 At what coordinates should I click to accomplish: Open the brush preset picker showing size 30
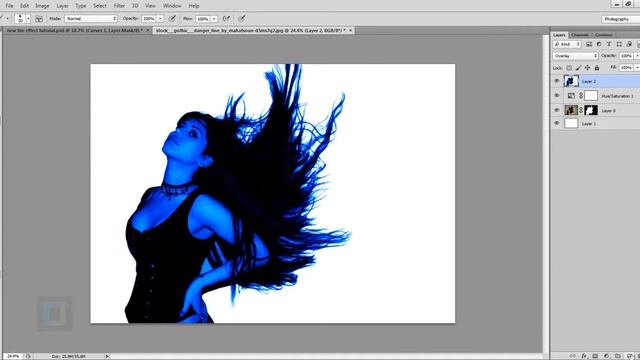click(x=22, y=18)
